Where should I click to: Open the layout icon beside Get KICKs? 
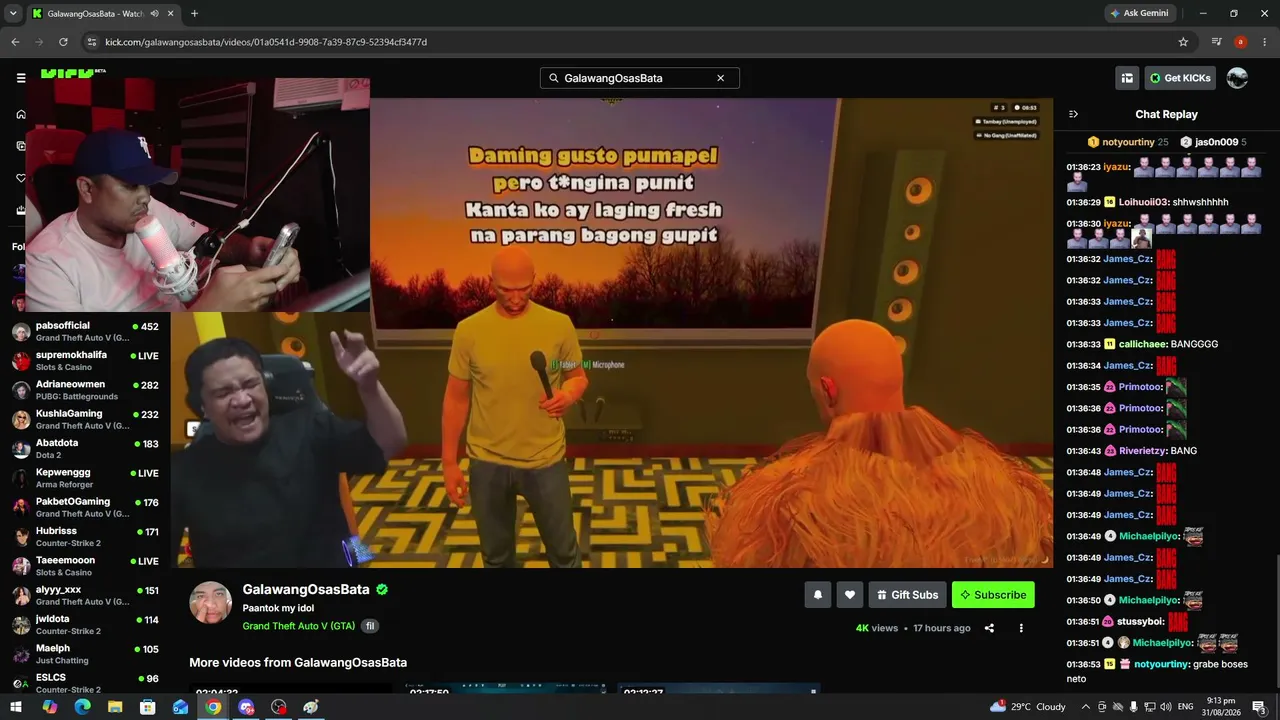tap(1127, 78)
